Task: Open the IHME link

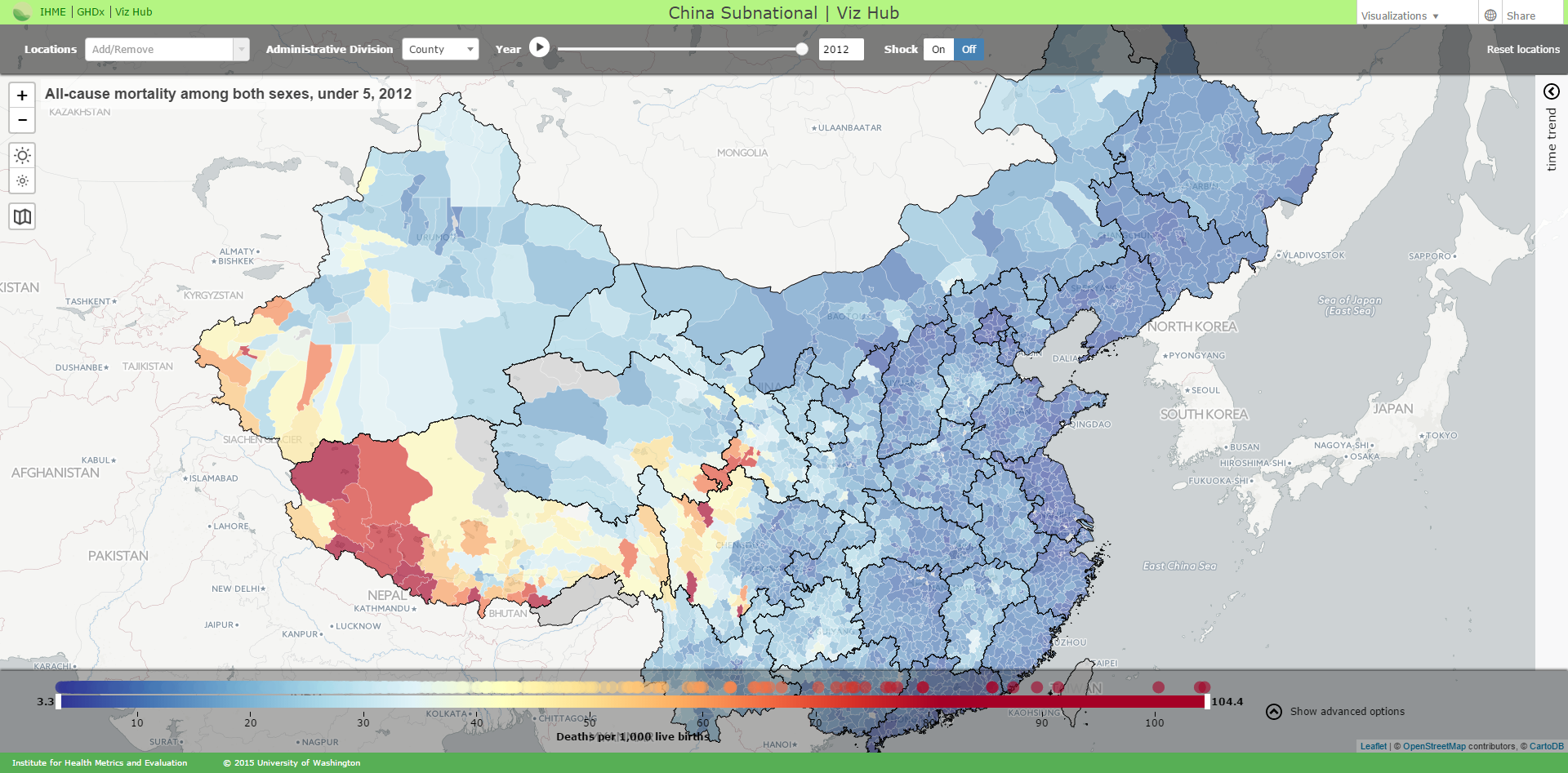Action: pos(53,12)
